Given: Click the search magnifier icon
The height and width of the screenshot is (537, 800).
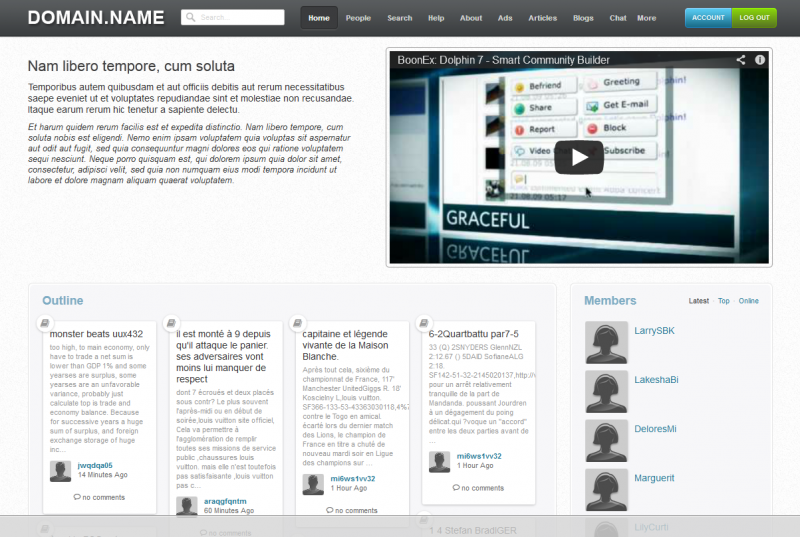Looking at the screenshot, I should pos(190,17).
